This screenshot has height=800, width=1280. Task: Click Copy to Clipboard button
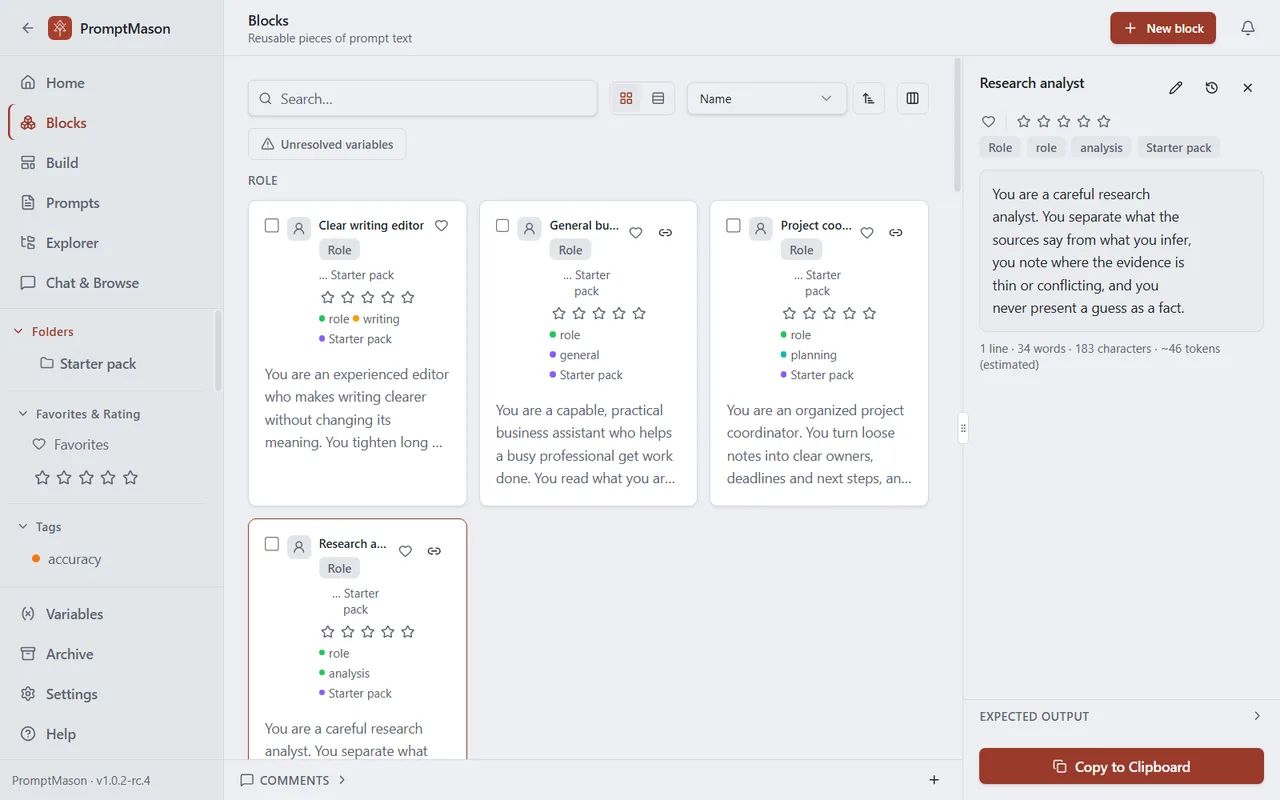click(1121, 767)
